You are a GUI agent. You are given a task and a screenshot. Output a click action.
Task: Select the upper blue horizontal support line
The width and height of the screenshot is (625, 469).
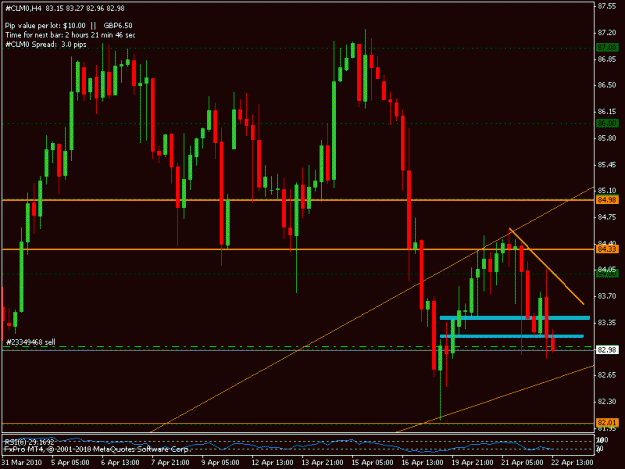point(515,318)
